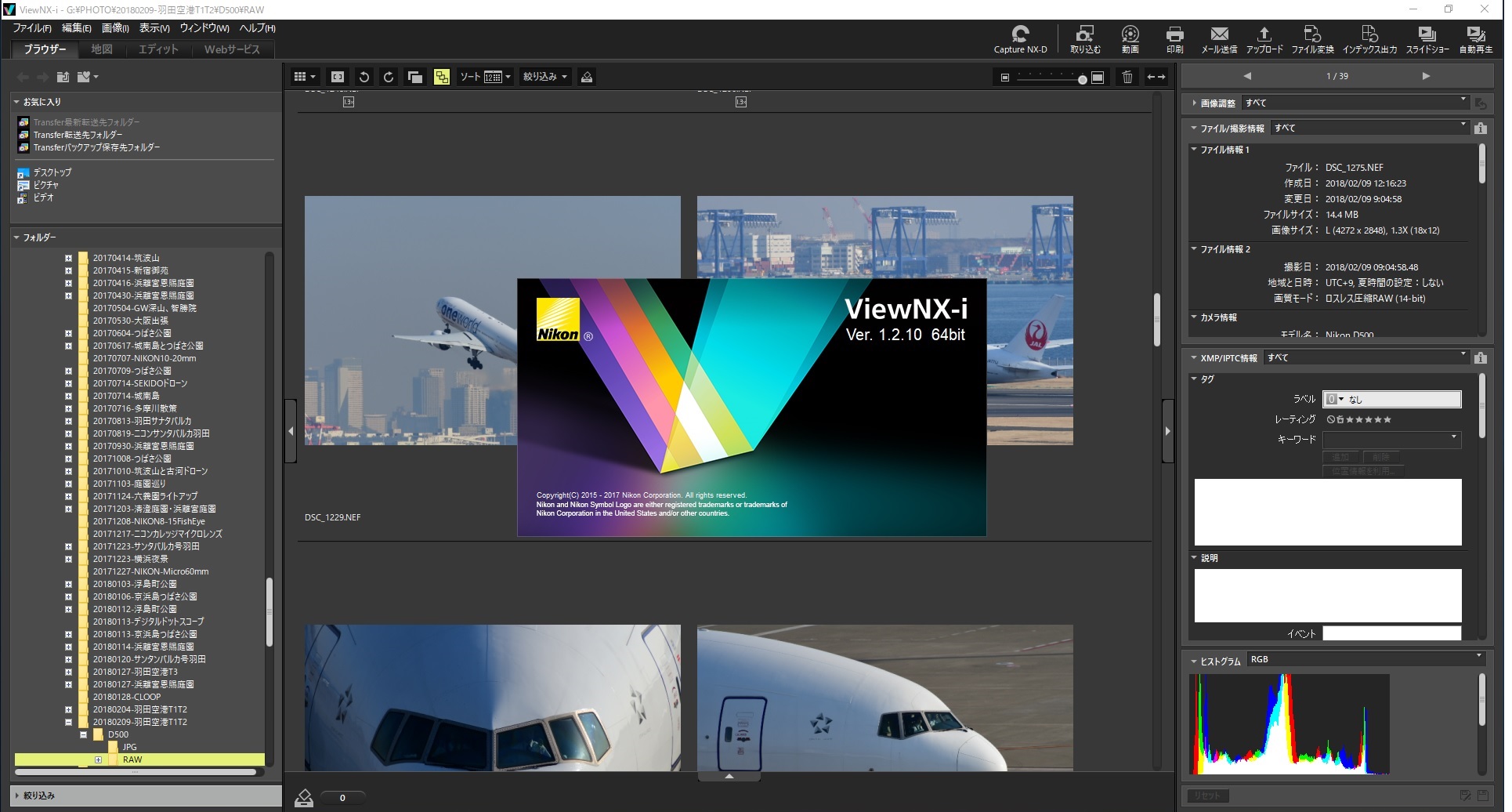Open Capture NX-D from the toolbar
This screenshot has width=1512, height=812.
click(1019, 38)
